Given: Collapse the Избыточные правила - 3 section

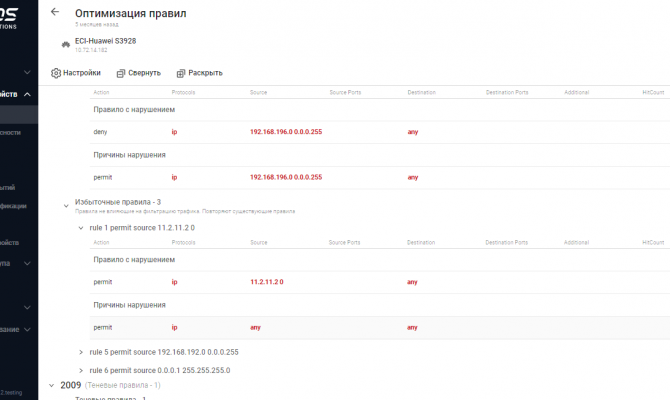Looking at the screenshot, I should coord(66,206).
